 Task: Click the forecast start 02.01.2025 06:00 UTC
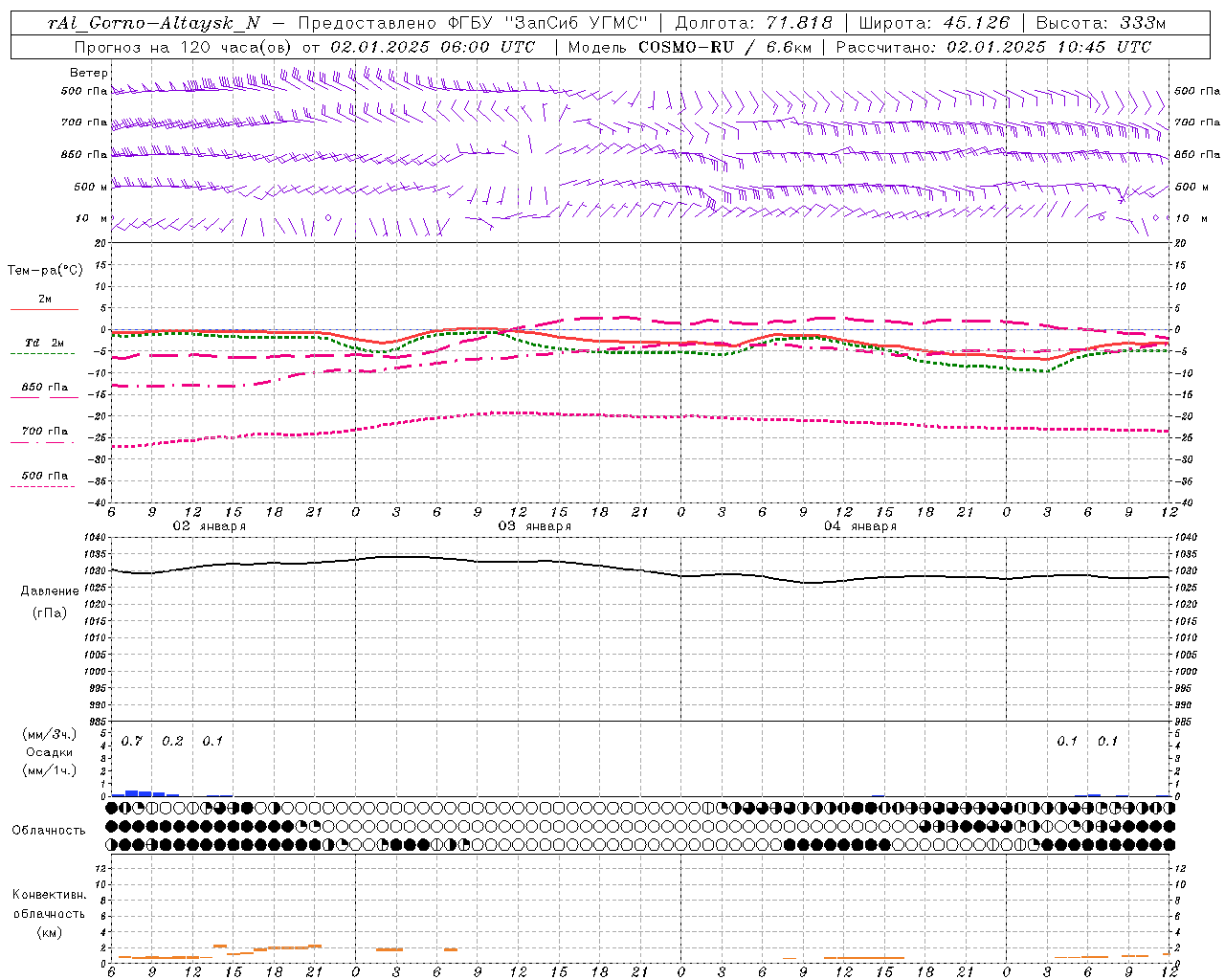click(432, 47)
